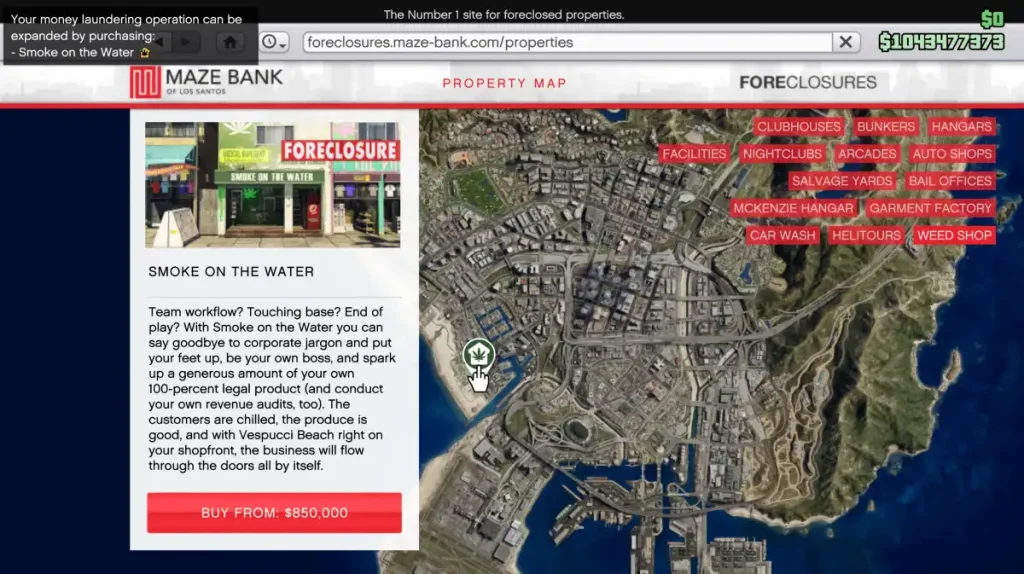Click the browser home icon
This screenshot has height=574, width=1024.
(230, 42)
